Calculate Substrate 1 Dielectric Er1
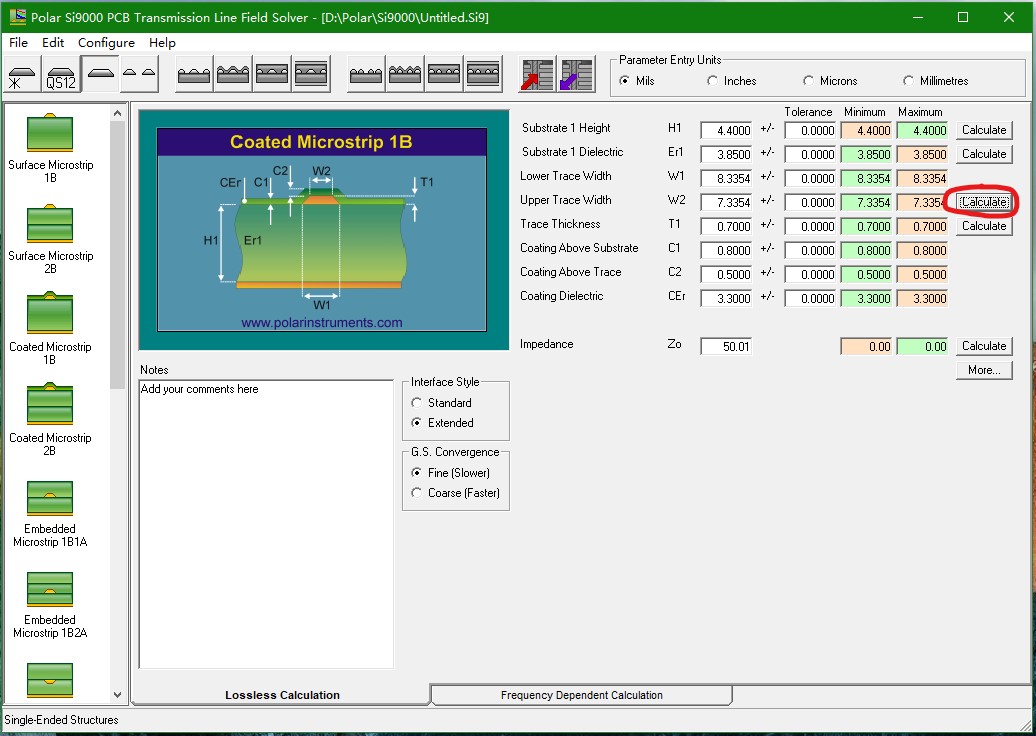1036x736 pixels. pyautogui.click(x=984, y=154)
